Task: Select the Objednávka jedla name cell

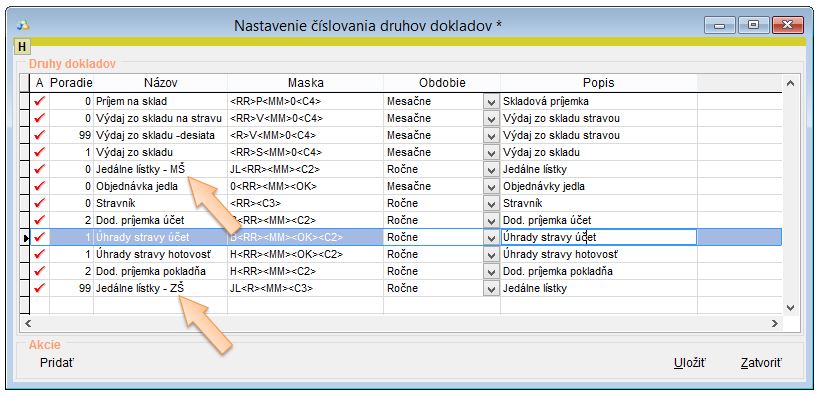Action: tap(160, 186)
